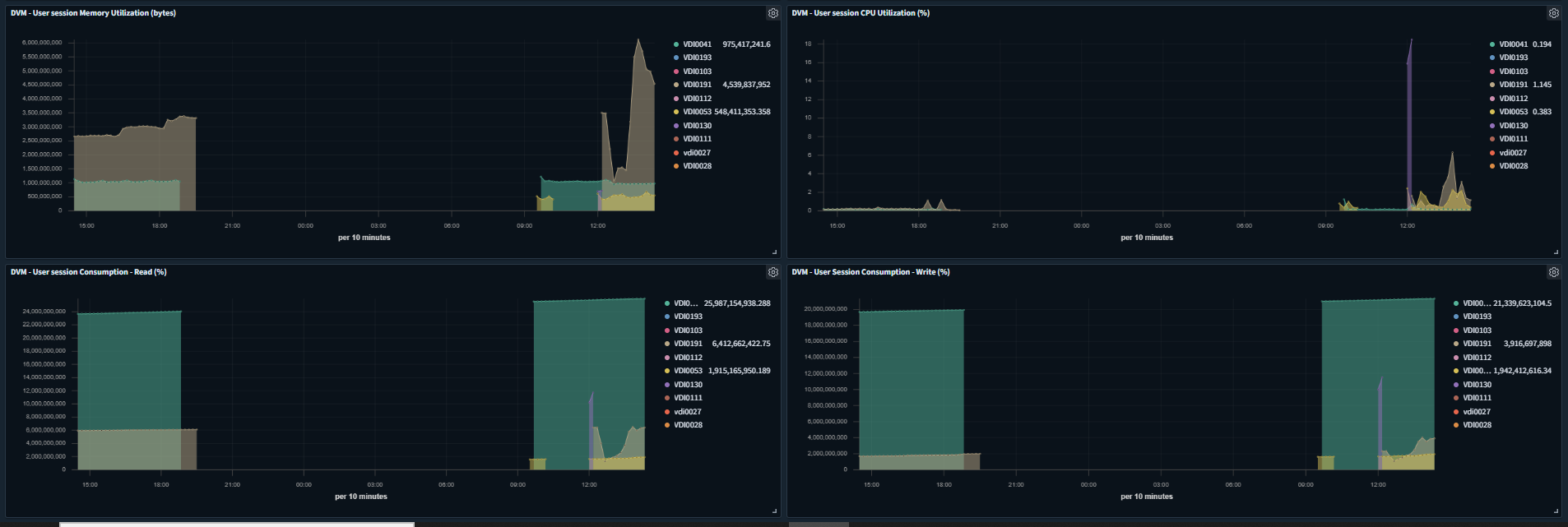Expand the VDI0191 legend entry in the Write panel
The height and width of the screenshot is (527, 1568).
[1477, 344]
